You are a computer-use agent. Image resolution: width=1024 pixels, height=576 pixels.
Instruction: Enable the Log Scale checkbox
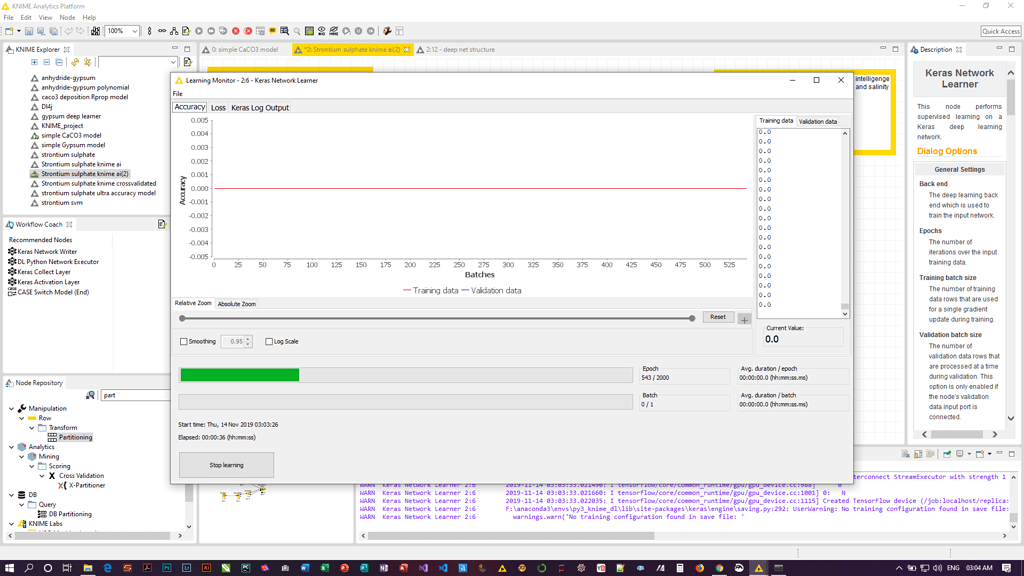[x=267, y=341]
